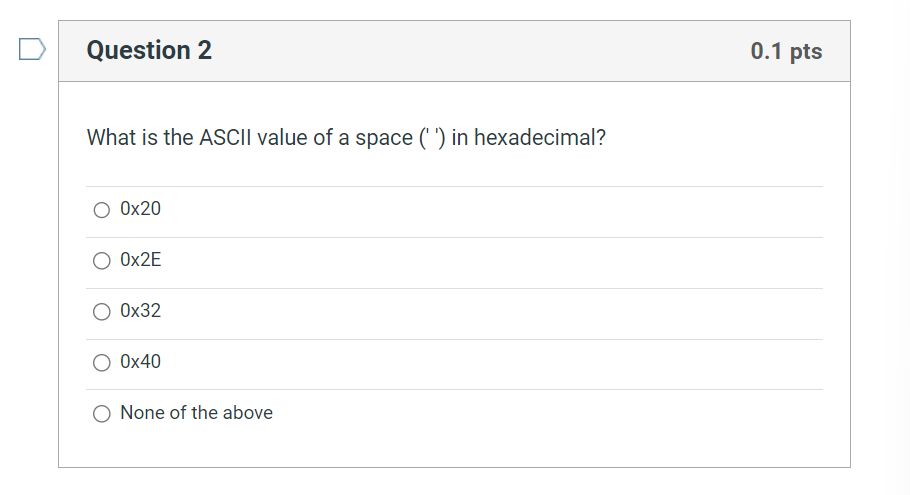Click the 0x40 answer label text
This screenshot has width=910, height=495.
click(x=140, y=362)
